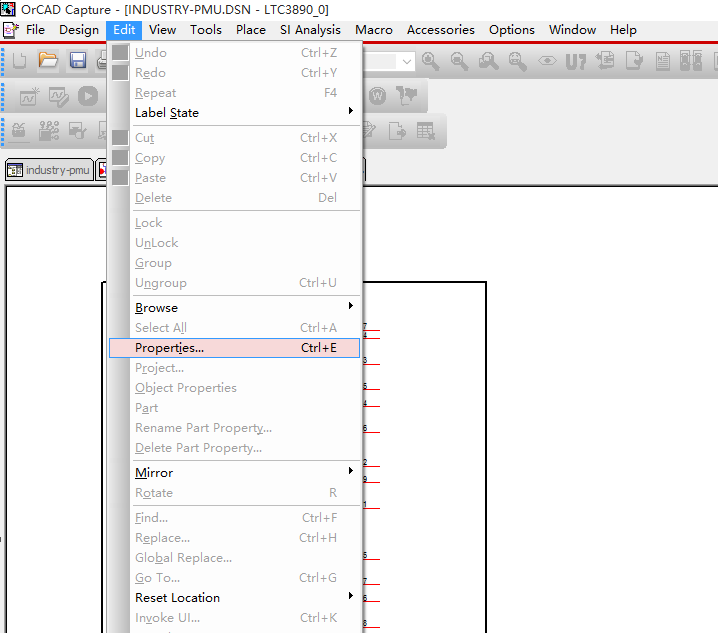Open the Window menu
This screenshot has width=718, height=633.
(x=572, y=30)
